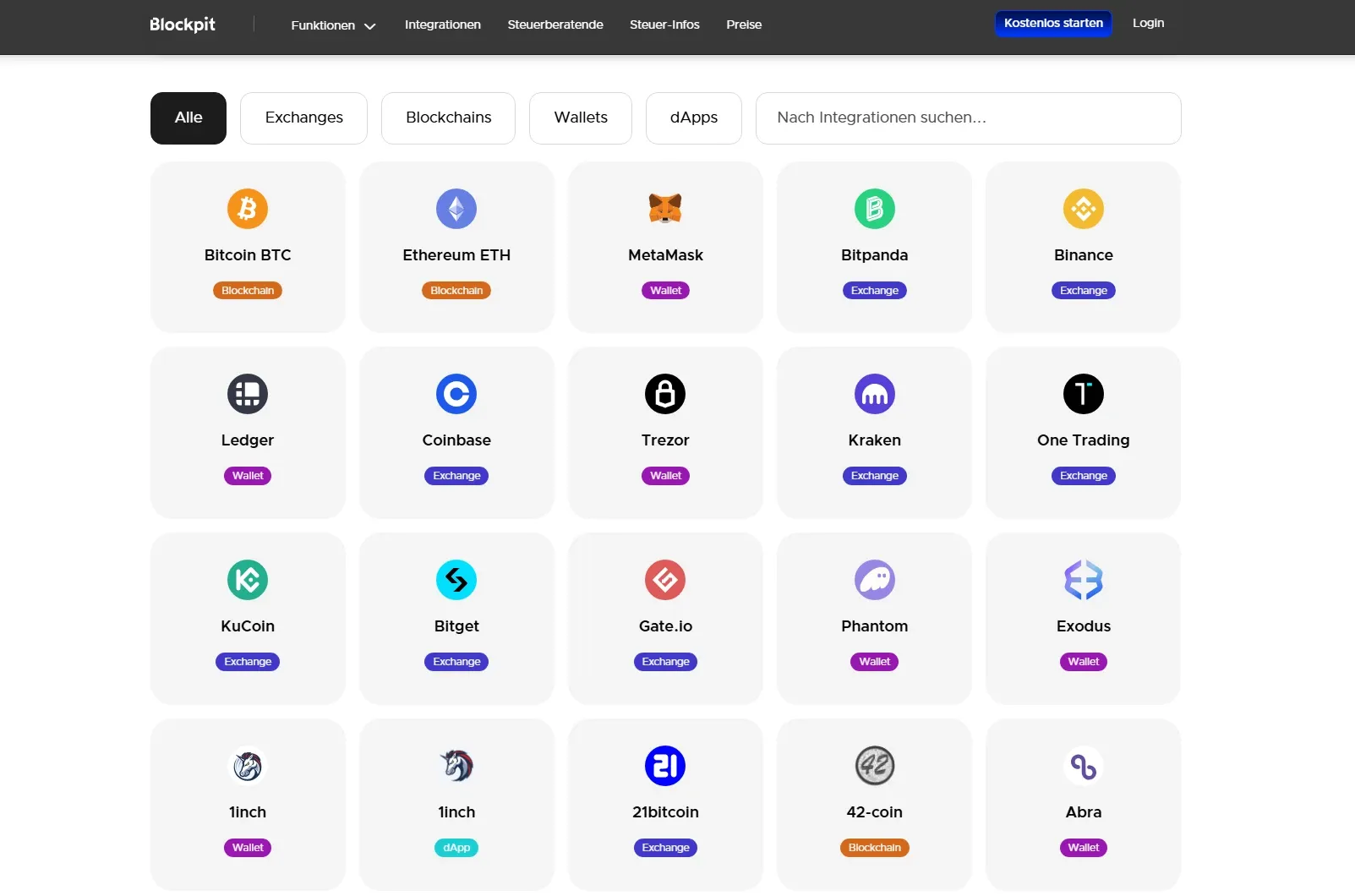This screenshot has width=1355, height=896.
Task: Click the Kraken card title
Action: pyautogui.click(x=875, y=440)
